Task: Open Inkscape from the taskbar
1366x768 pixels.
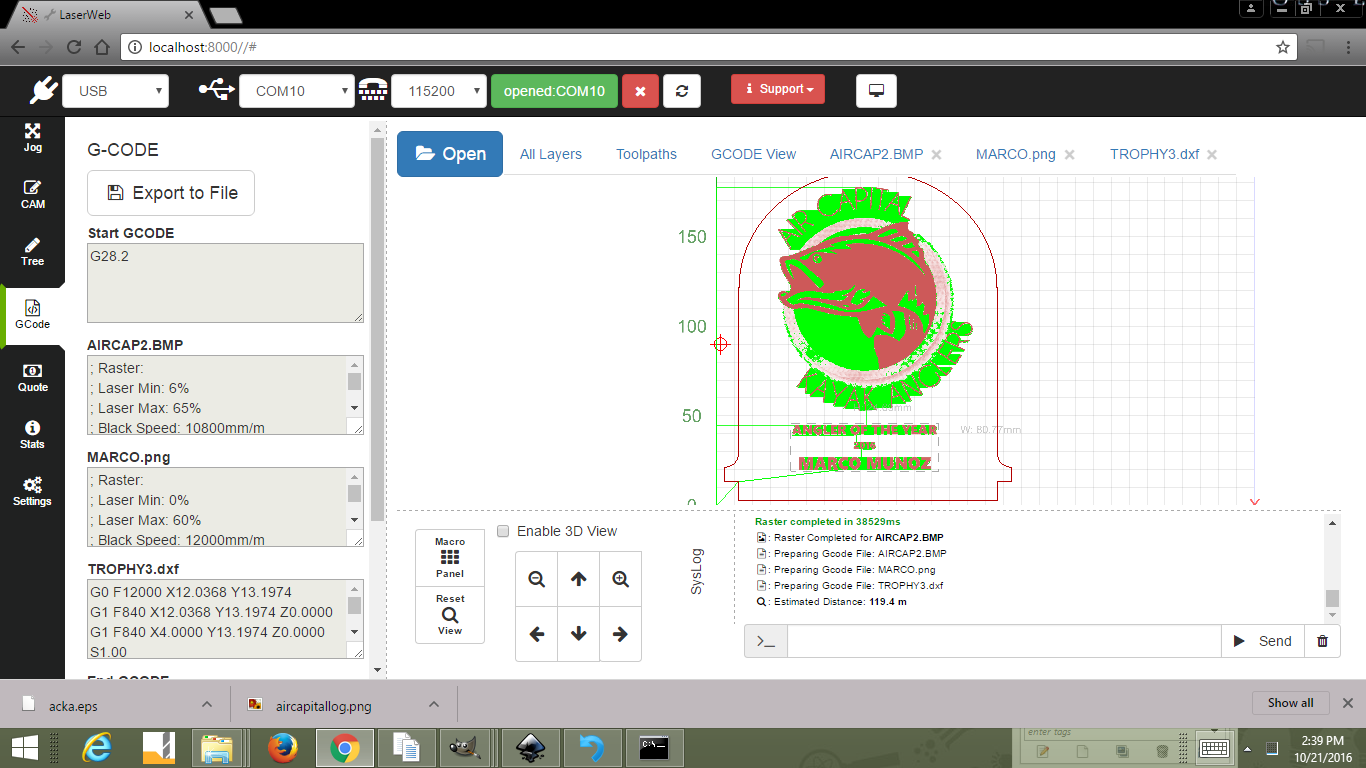Action: pyautogui.click(x=530, y=748)
